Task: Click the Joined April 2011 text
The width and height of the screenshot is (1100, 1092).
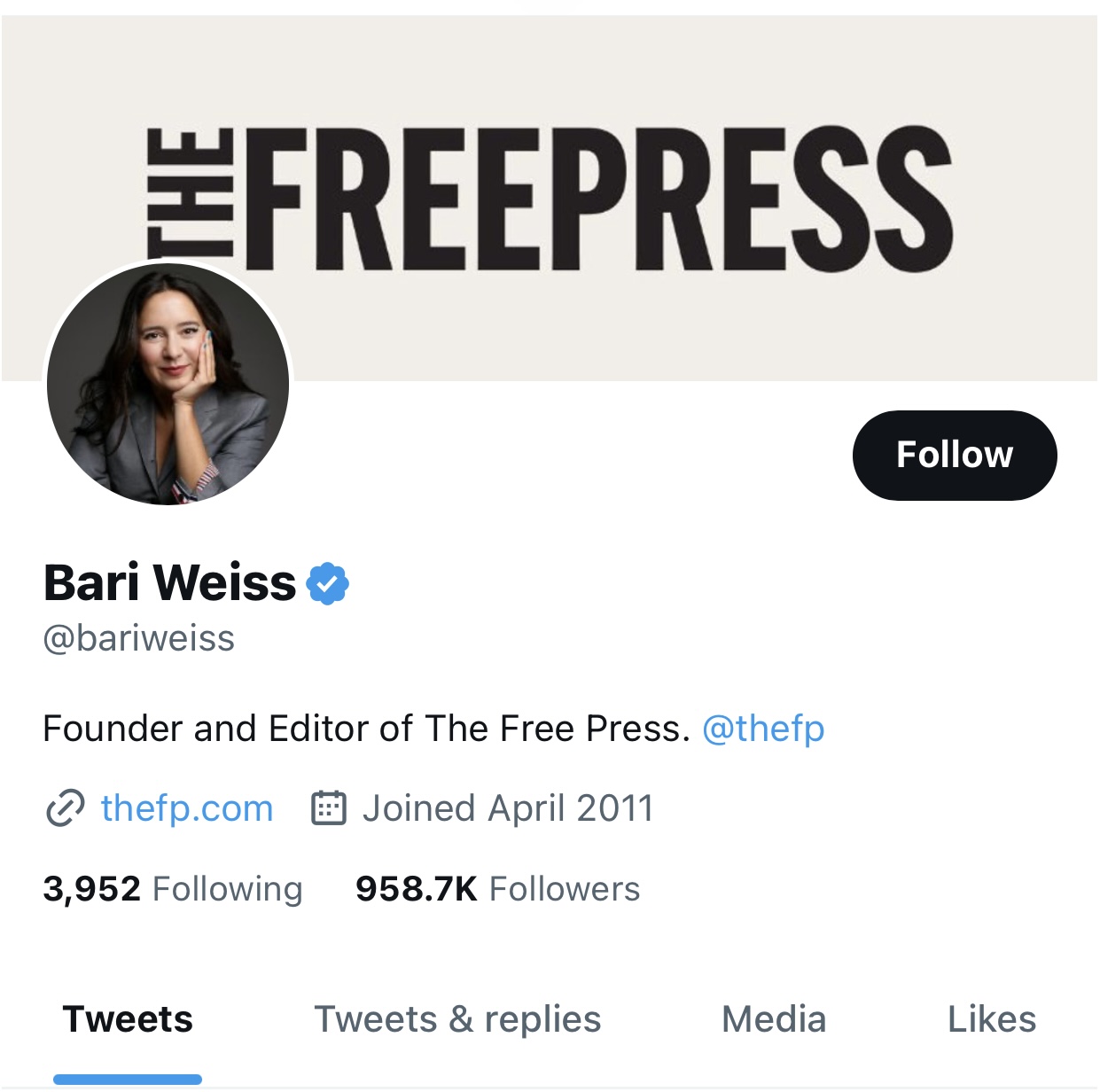Action: pos(508,807)
